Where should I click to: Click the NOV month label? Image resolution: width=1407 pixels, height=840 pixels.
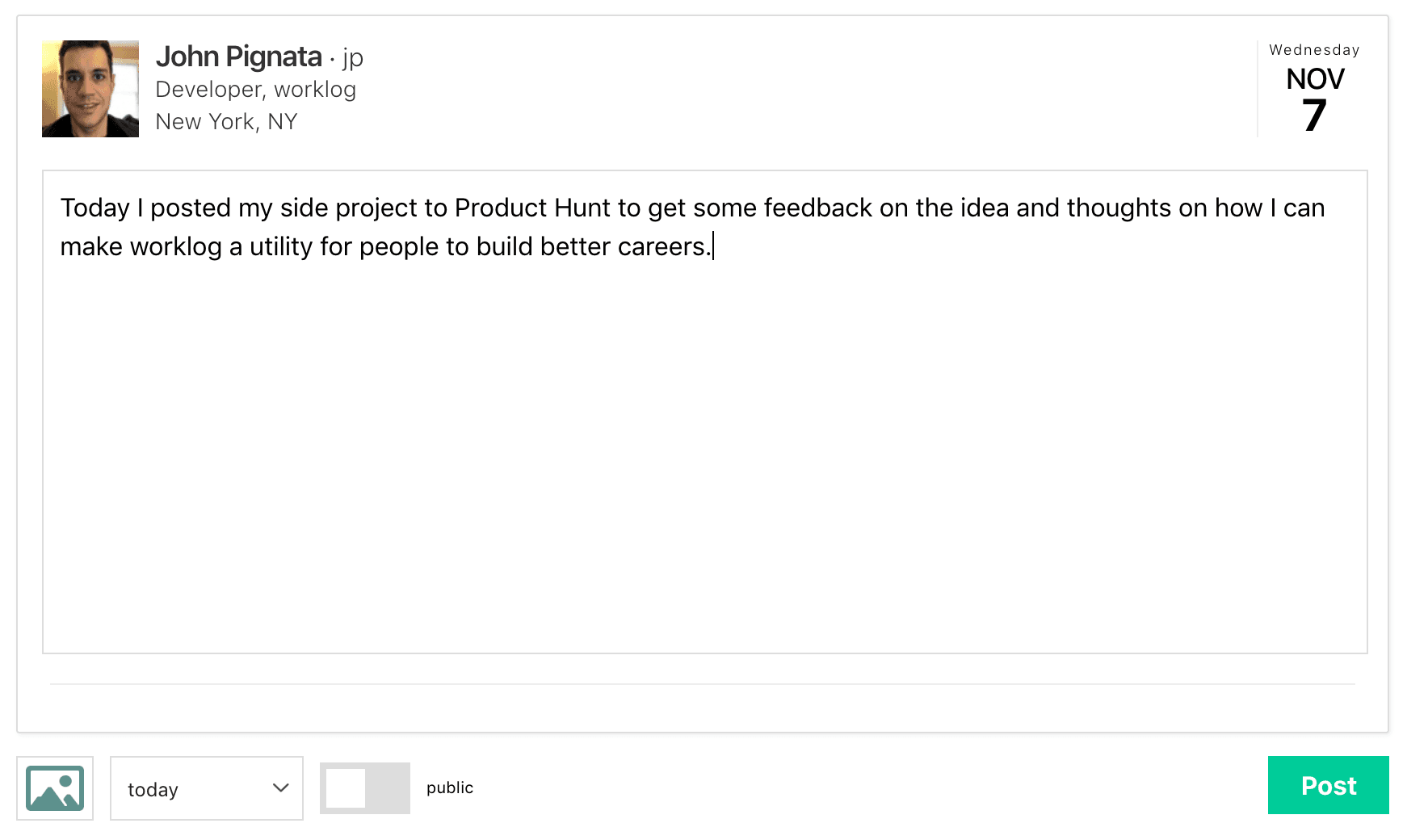click(1315, 79)
